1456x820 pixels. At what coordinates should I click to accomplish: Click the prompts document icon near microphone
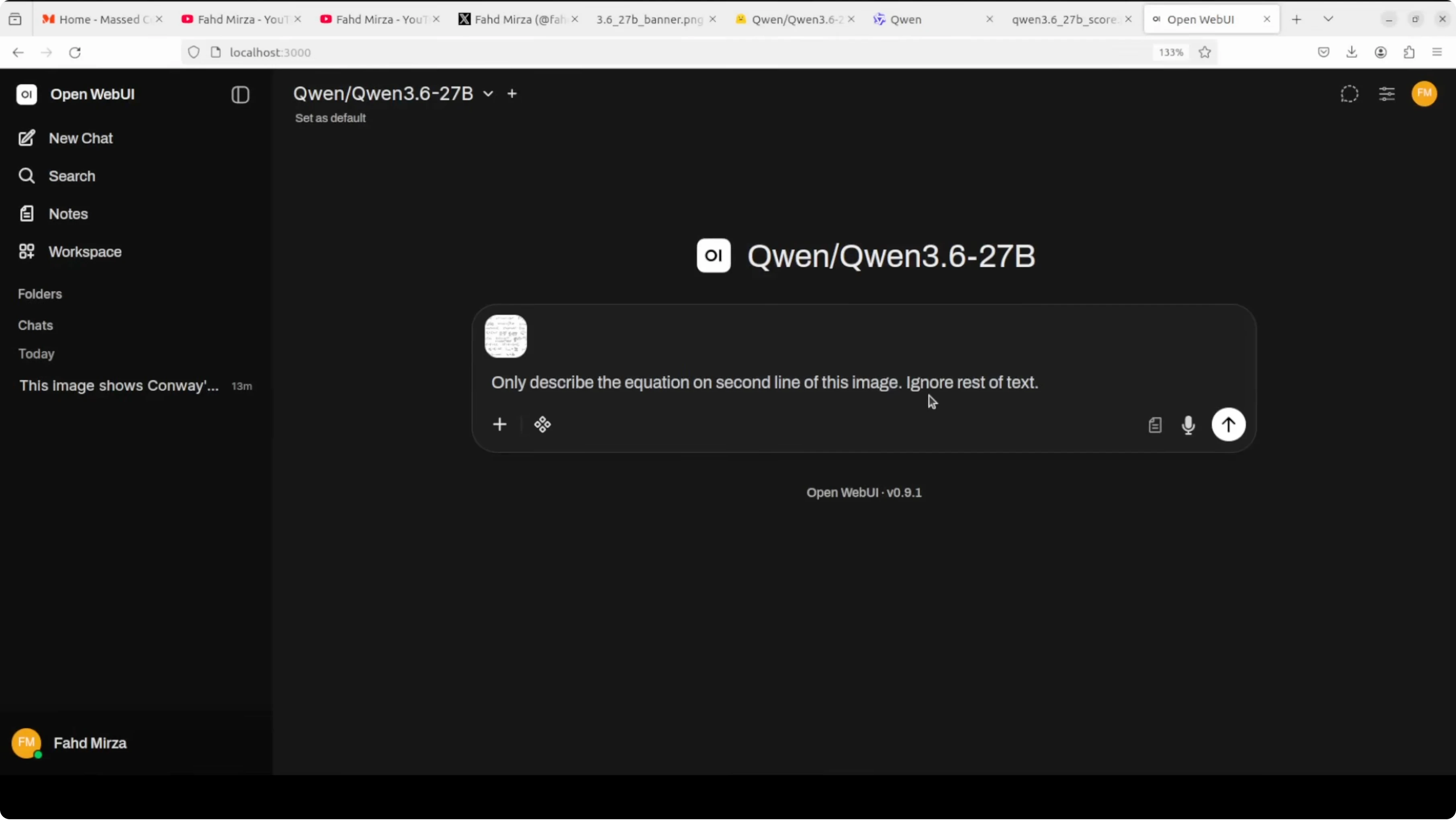[1155, 425]
